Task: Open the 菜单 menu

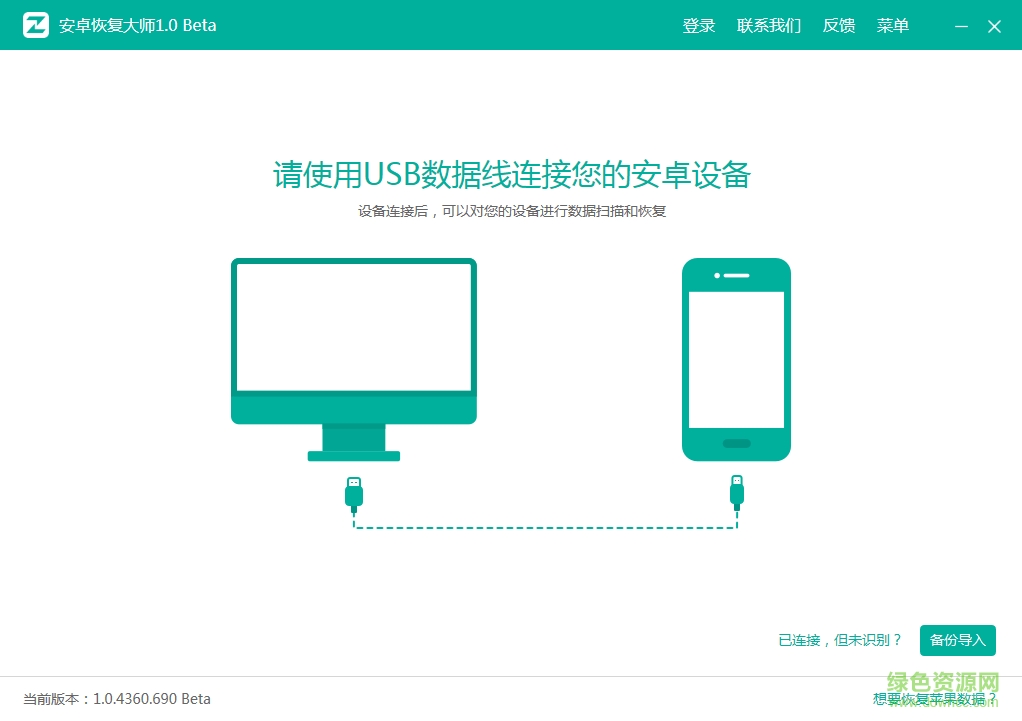Action: point(892,25)
